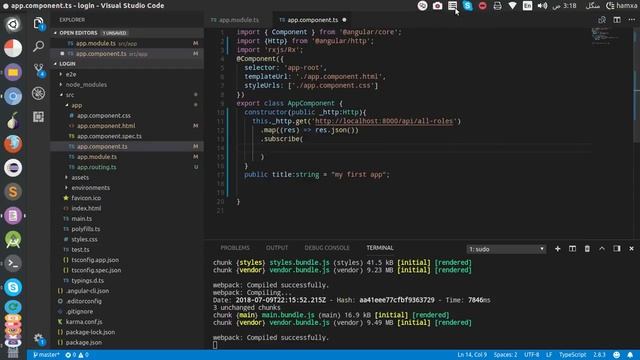The image size is (640, 360).
Task: Change language mode from TypeScript
Action: pyautogui.click(x=572, y=355)
